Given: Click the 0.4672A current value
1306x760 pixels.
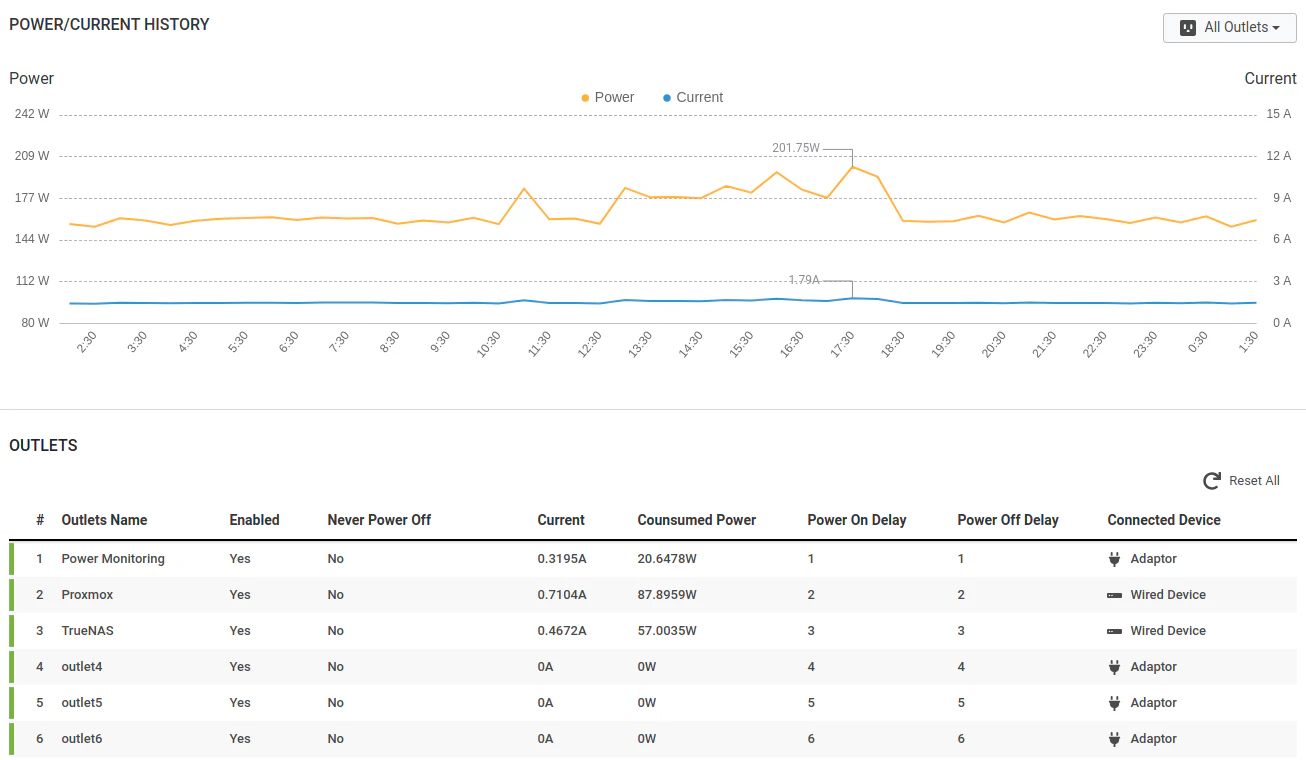Looking at the screenshot, I should pyautogui.click(x=562, y=631).
